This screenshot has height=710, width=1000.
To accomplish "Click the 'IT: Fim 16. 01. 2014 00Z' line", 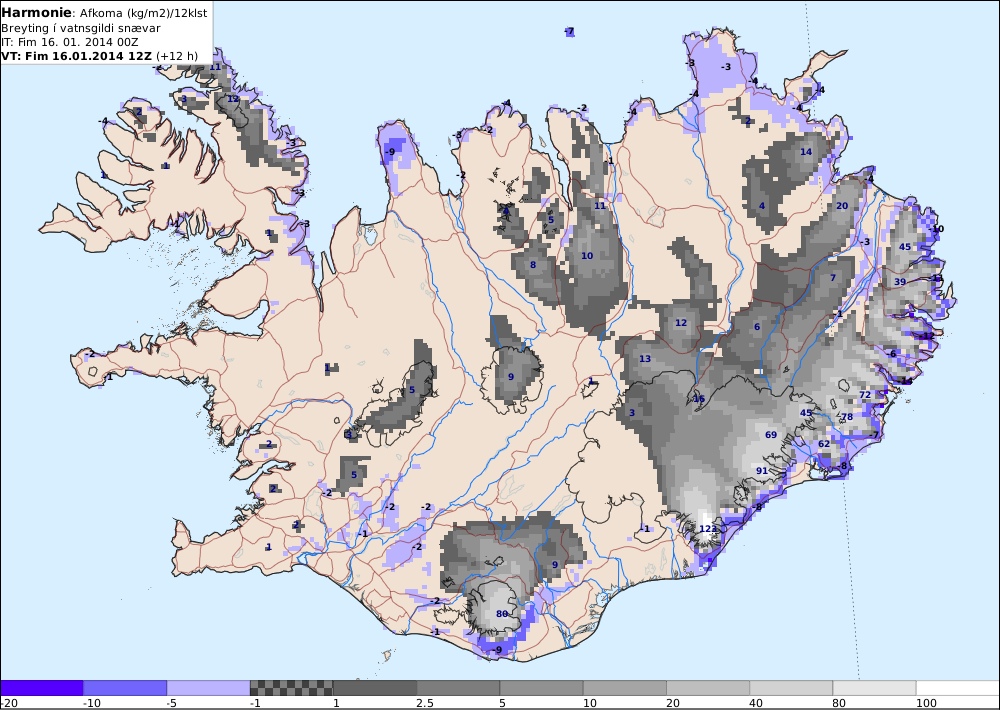I will point(70,42).
